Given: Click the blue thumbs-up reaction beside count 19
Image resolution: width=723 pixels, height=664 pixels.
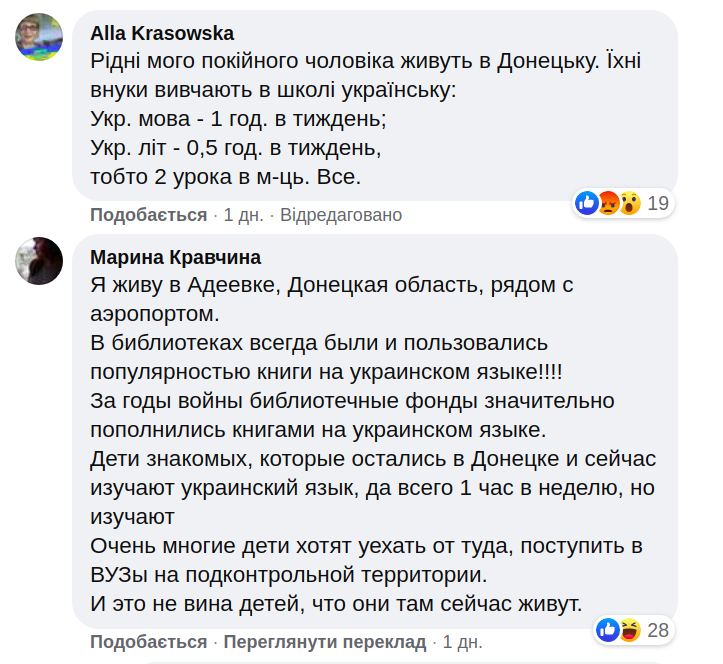Looking at the screenshot, I should [587, 204].
